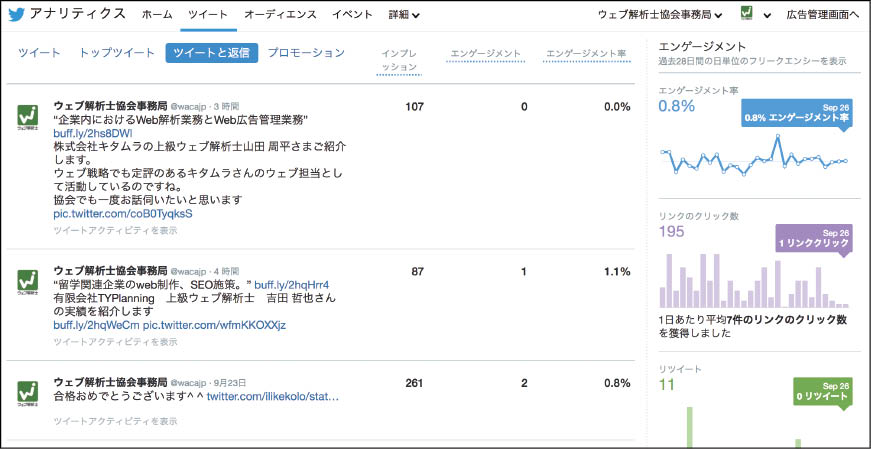Screen dimensions: 871x449
Task: Go to 広告管理画面へ link
Action: click(x=823, y=15)
